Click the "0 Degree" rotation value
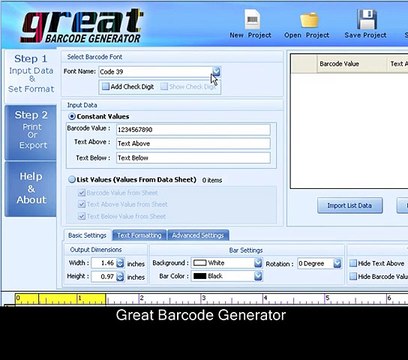408x360 pixels. 311,264
